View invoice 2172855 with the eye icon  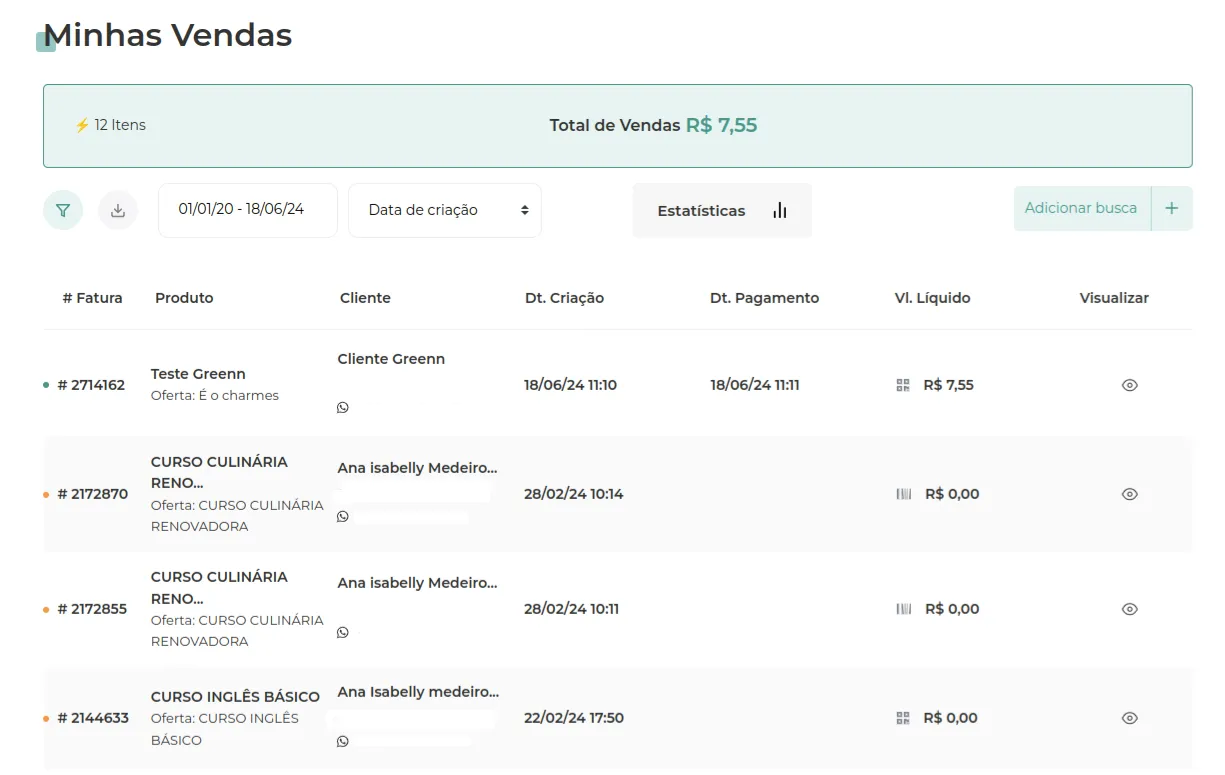(1130, 609)
